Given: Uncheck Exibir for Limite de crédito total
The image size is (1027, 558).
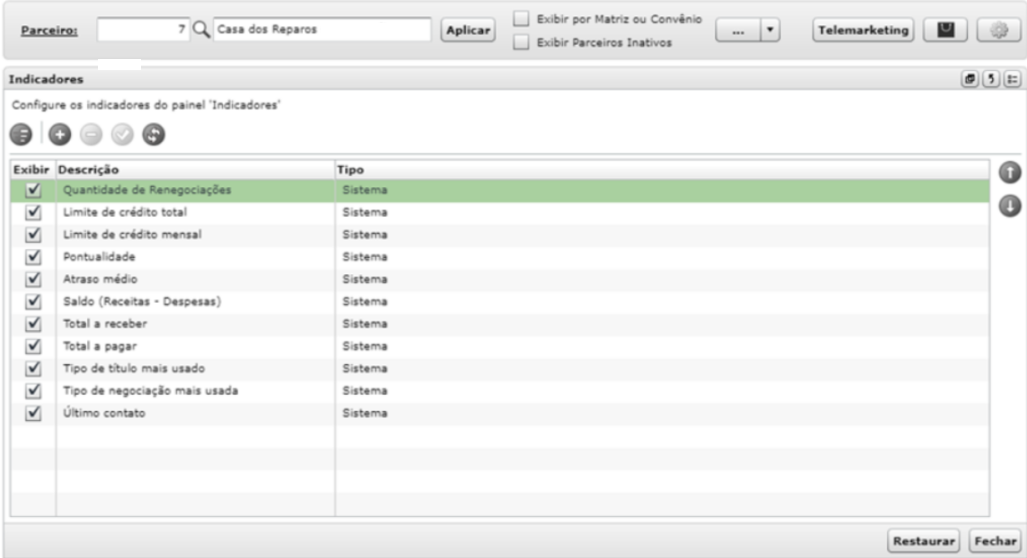Looking at the screenshot, I should 33,212.
